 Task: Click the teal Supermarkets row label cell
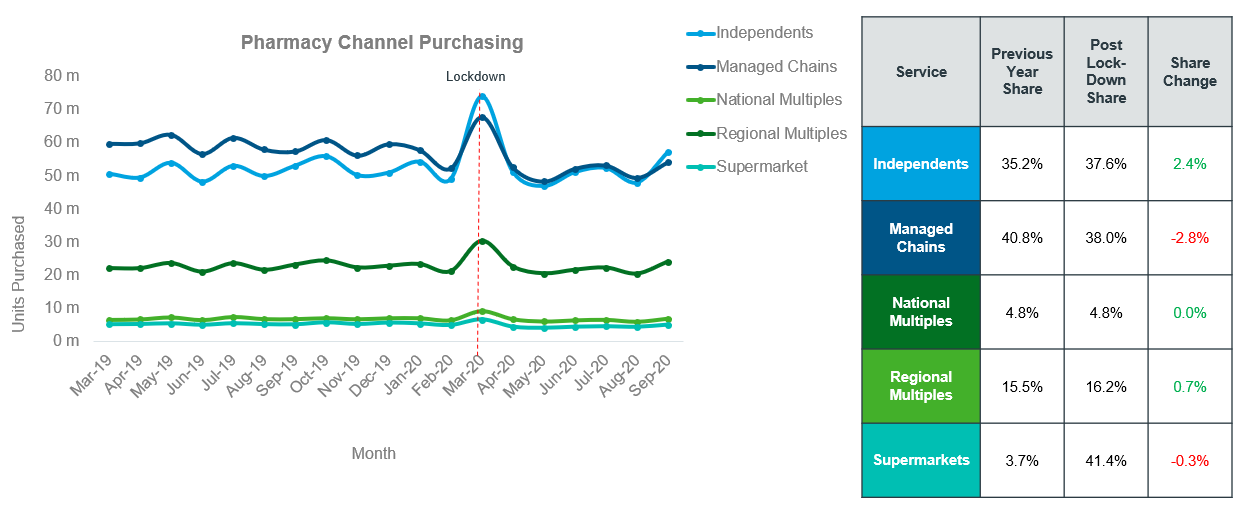pos(921,460)
